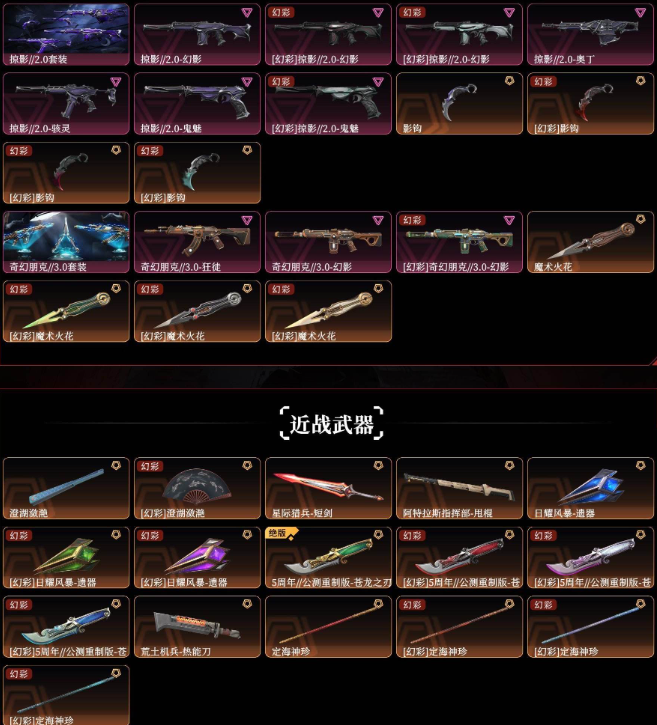Open the 掠影//2.0套装 bundle thumbnail
Image resolution: width=657 pixels, height=725 pixels.
(x=66, y=34)
